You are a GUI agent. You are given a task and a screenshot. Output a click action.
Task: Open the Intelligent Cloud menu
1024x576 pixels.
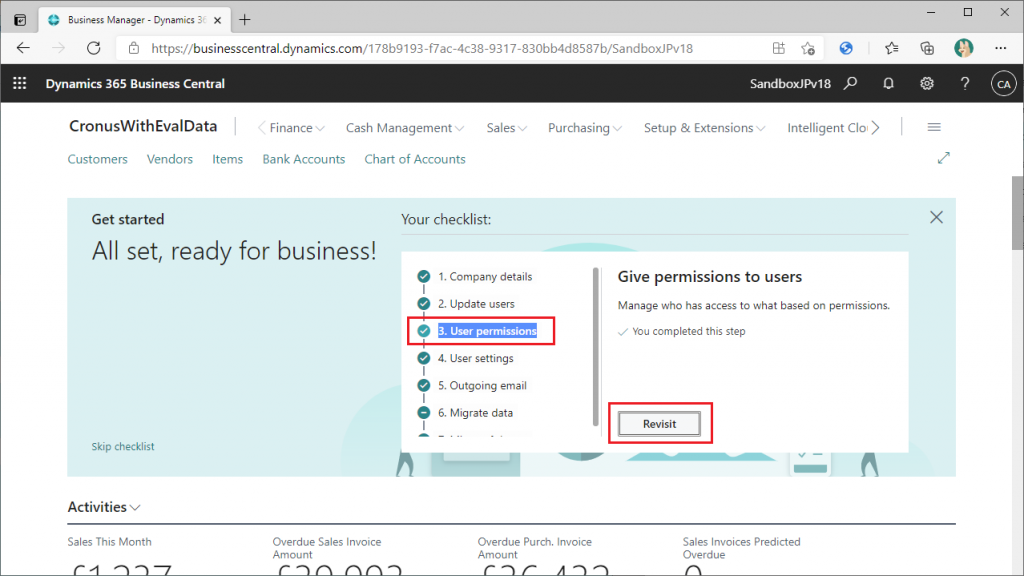pos(827,128)
